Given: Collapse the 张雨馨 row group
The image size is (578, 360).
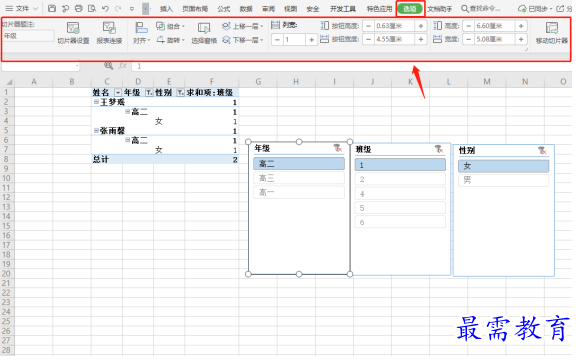Looking at the screenshot, I should point(96,130).
